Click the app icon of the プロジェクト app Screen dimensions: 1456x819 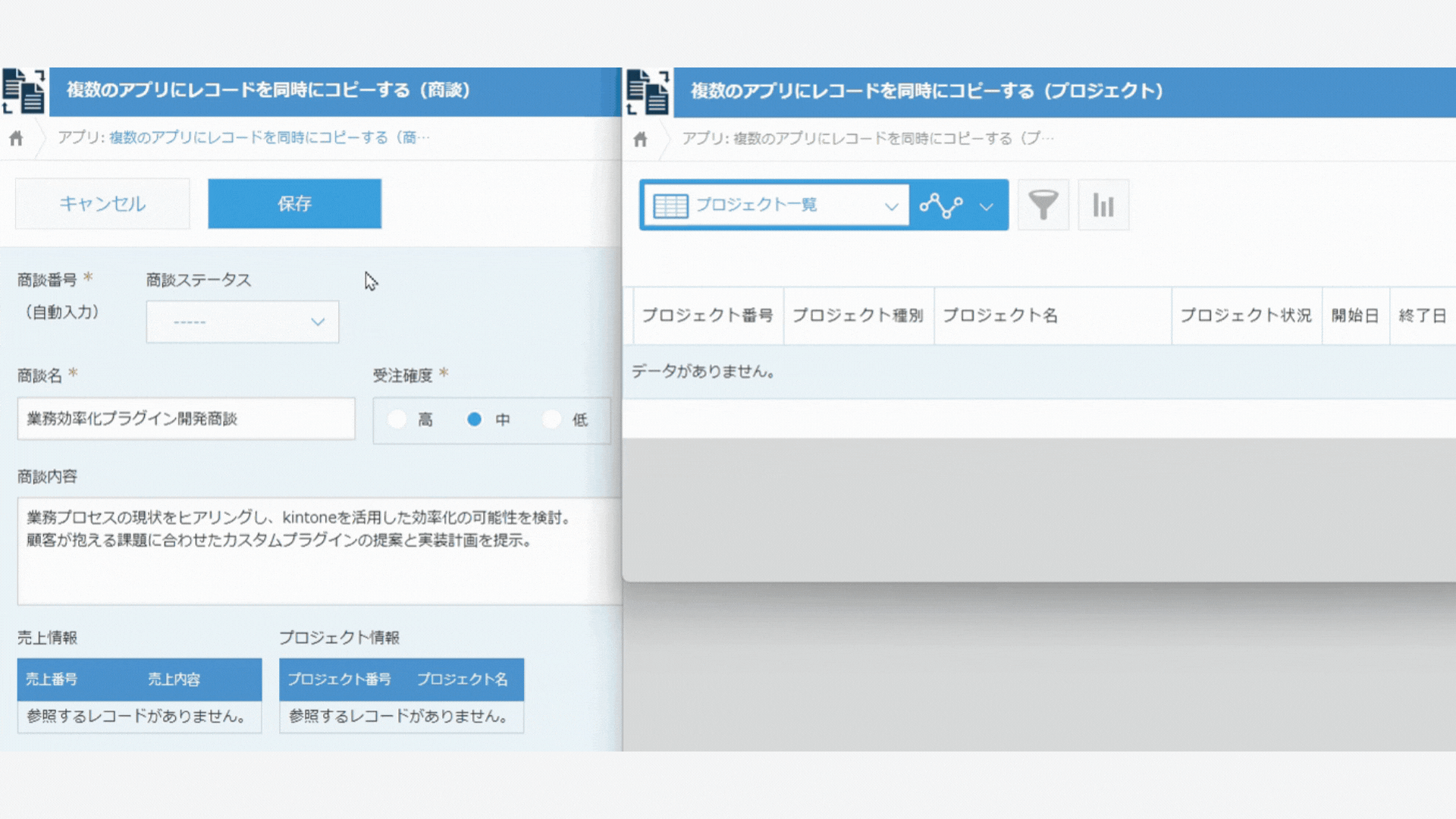click(648, 92)
